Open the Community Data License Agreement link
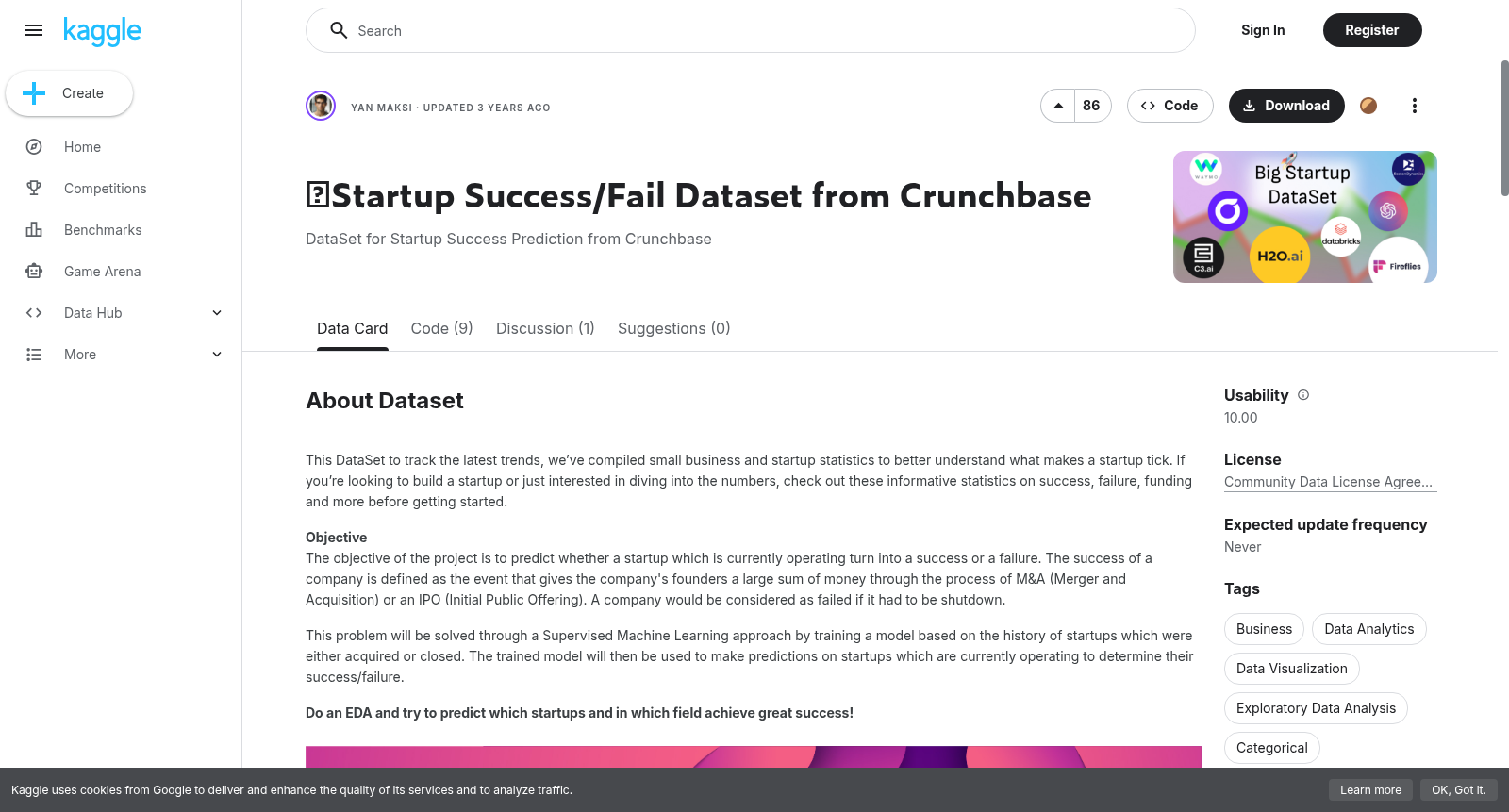Screen dimensions: 1509x812 click(x=1330, y=482)
